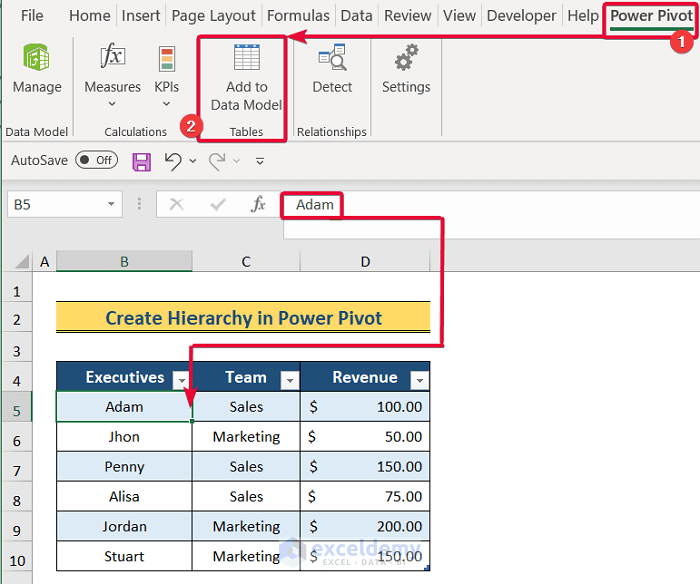Image resolution: width=700 pixels, height=584 pixels.
Task: Select revenue cell showing 75.00
Action: (365, 496)
